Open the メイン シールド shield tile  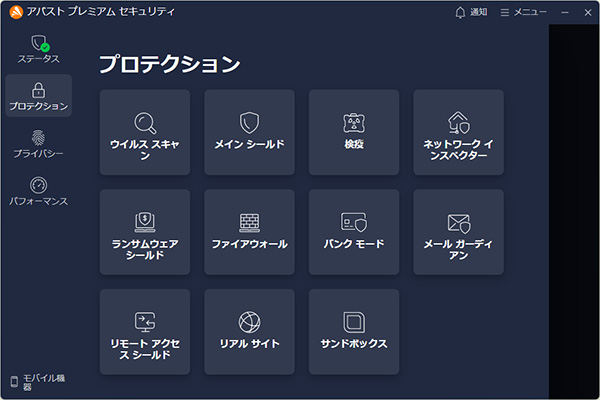249,132
